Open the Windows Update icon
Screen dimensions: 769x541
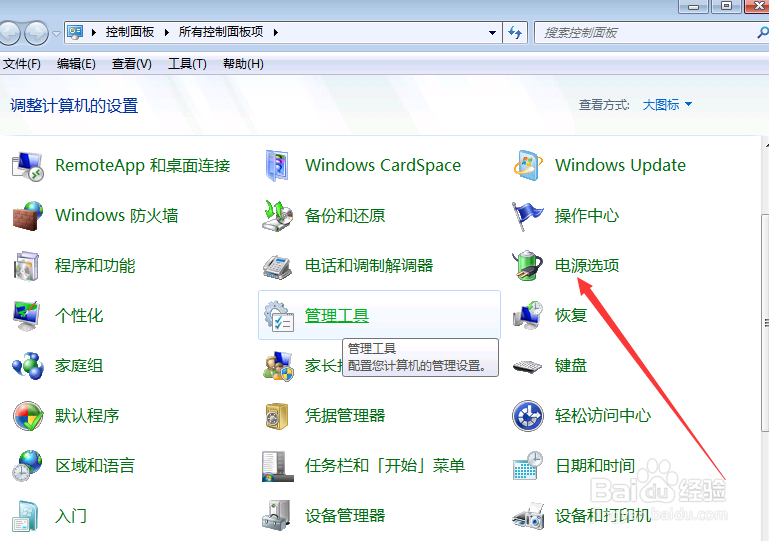coord(528,166)
